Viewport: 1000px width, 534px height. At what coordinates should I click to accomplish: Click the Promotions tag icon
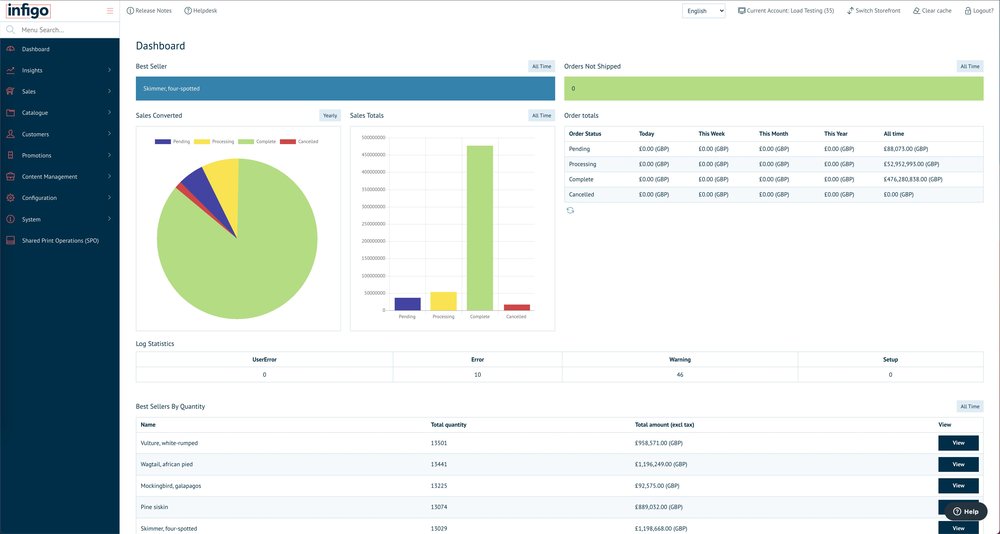pyautogui.click(x=10, y=155)
